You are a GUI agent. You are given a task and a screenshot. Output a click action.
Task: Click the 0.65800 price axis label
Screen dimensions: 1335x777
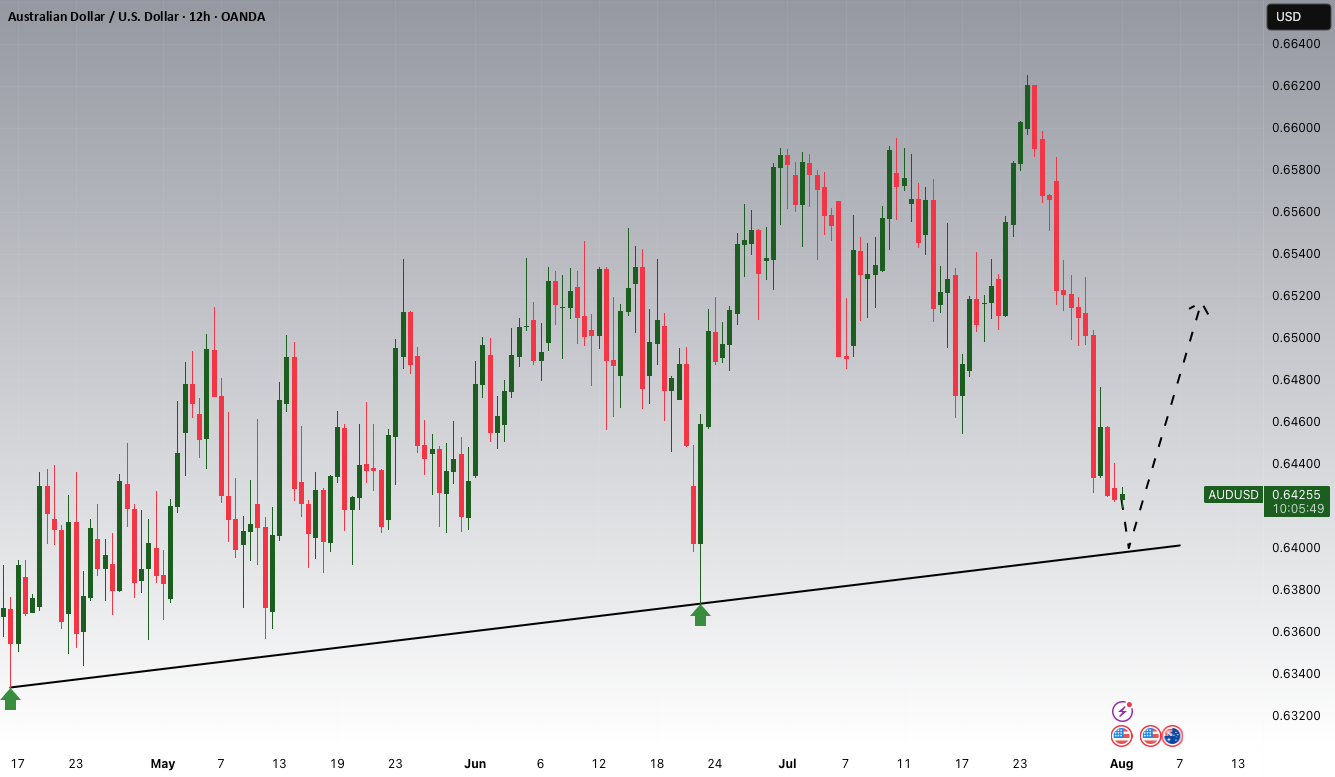(x=1297, y=170)
